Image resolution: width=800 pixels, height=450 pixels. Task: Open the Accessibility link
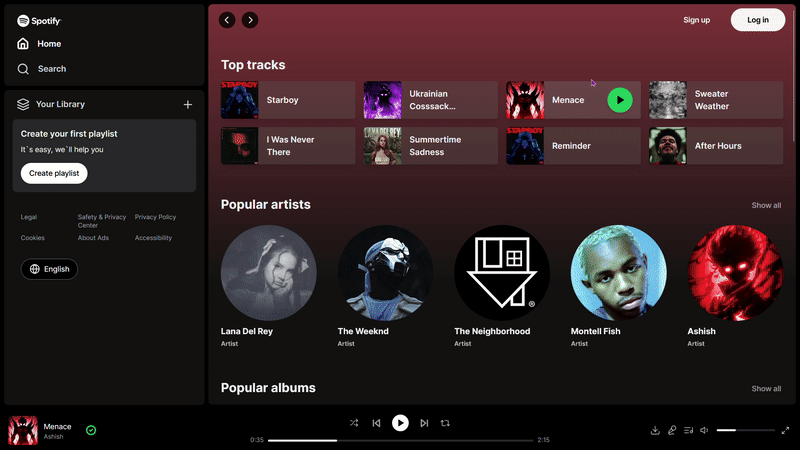coord(153,238)
